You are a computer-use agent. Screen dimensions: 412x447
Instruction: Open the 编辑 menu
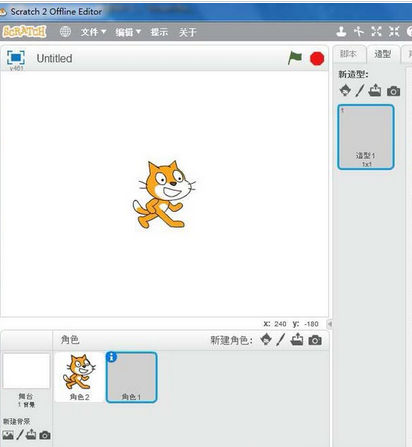128,32
